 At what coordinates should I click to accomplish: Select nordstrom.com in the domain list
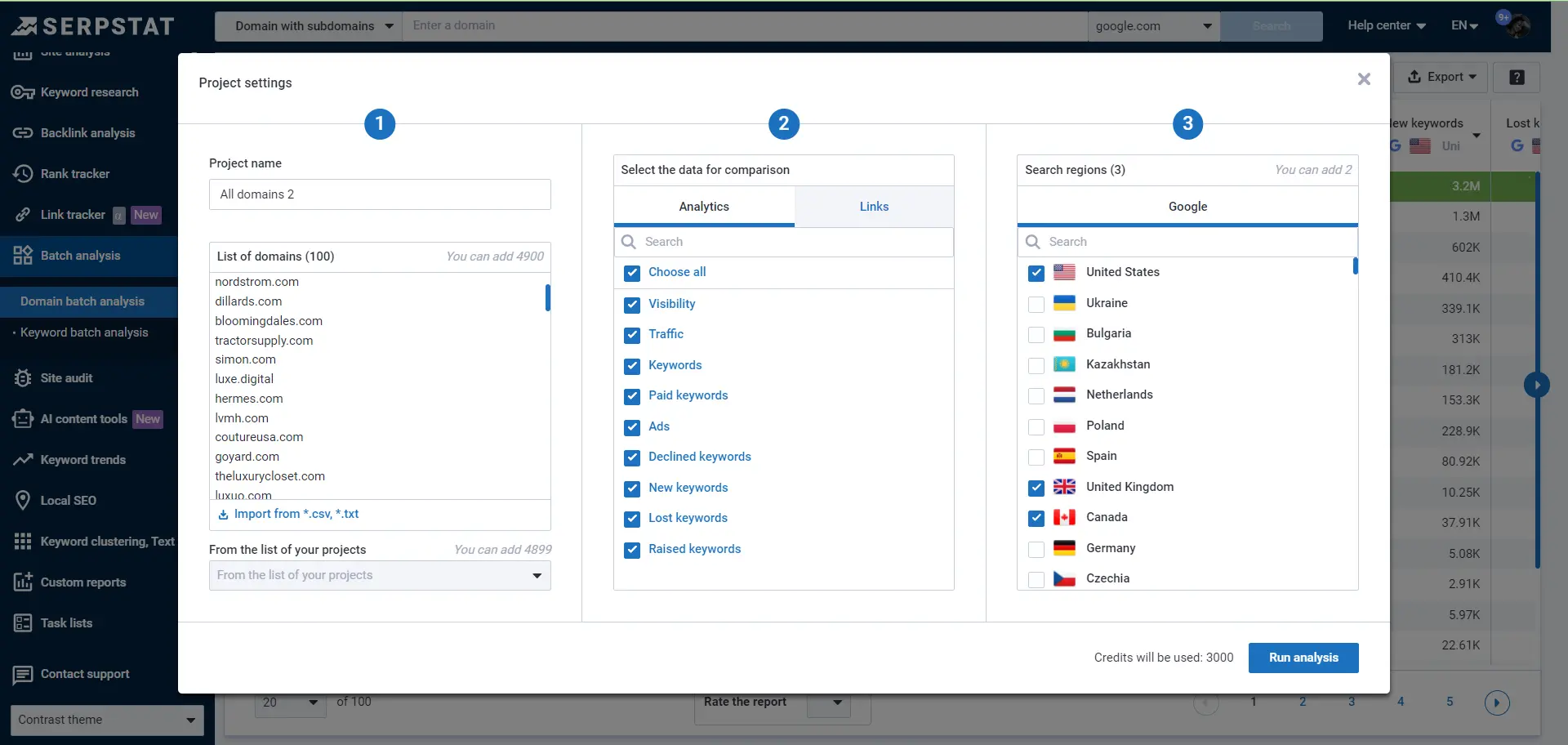257,282
